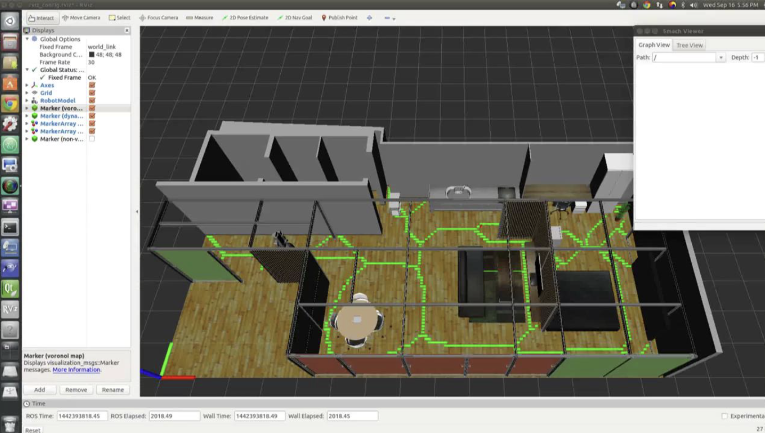765x433 pixels.
Task: Uncheck the Marker (dyna...) checkbox
Action: (92, 116)
